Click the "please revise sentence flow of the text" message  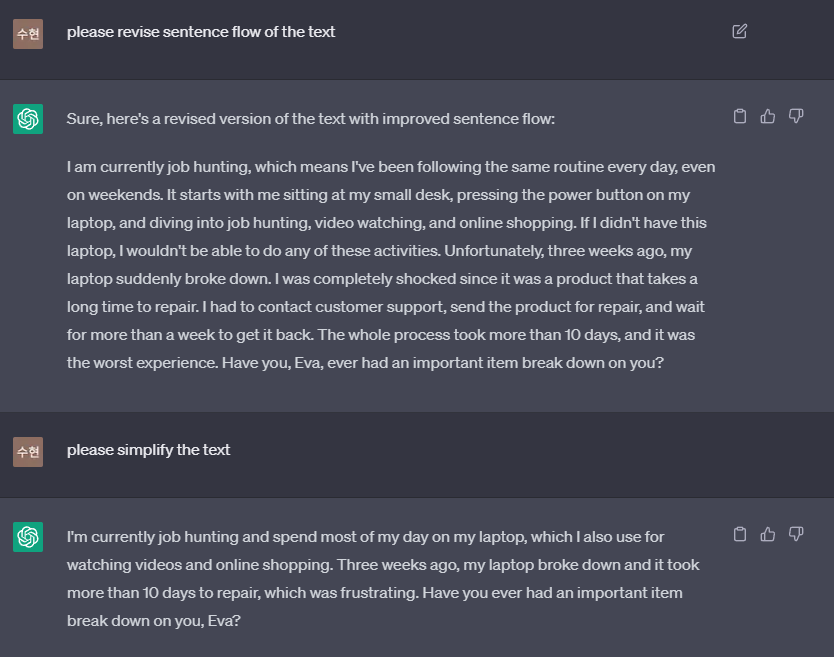pos(201,32)
